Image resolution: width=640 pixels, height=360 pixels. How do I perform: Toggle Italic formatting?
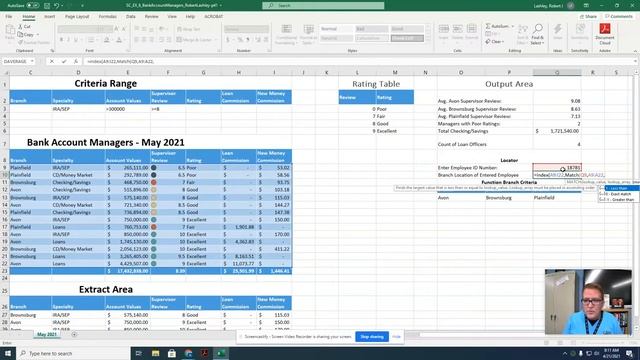[68, 40]
